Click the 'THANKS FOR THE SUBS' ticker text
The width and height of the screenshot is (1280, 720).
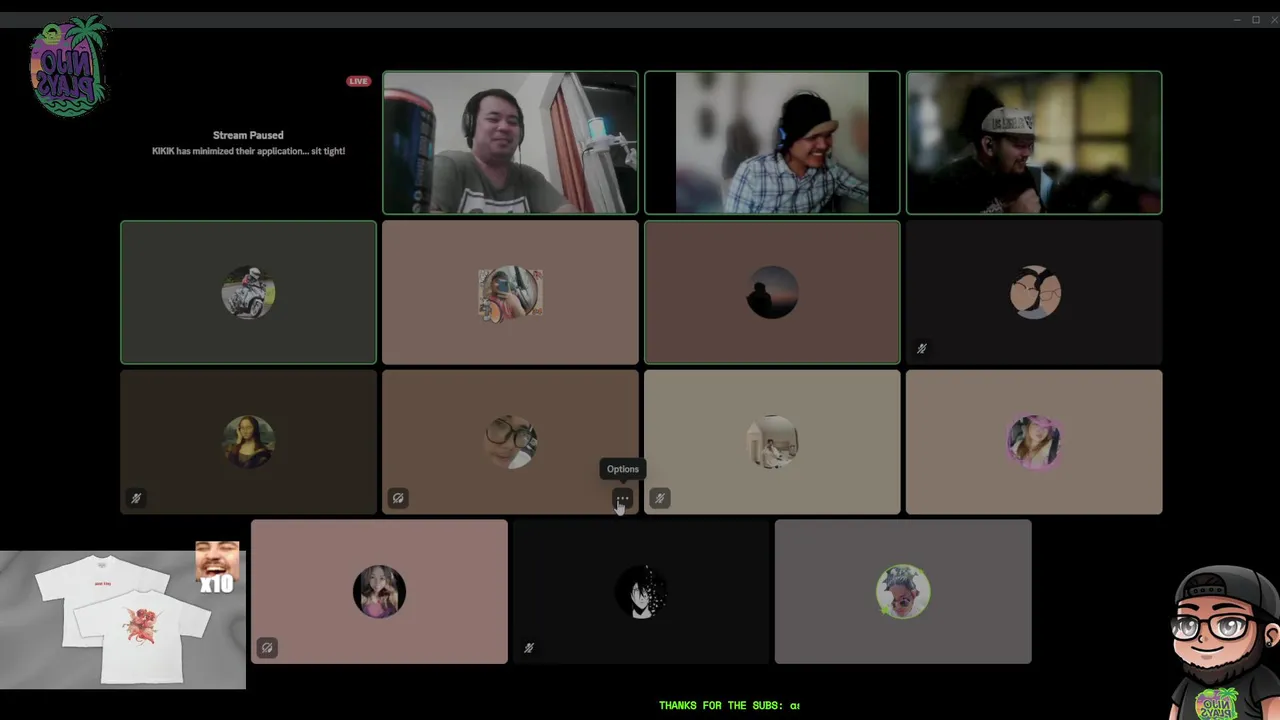click(x=729, y=705)
